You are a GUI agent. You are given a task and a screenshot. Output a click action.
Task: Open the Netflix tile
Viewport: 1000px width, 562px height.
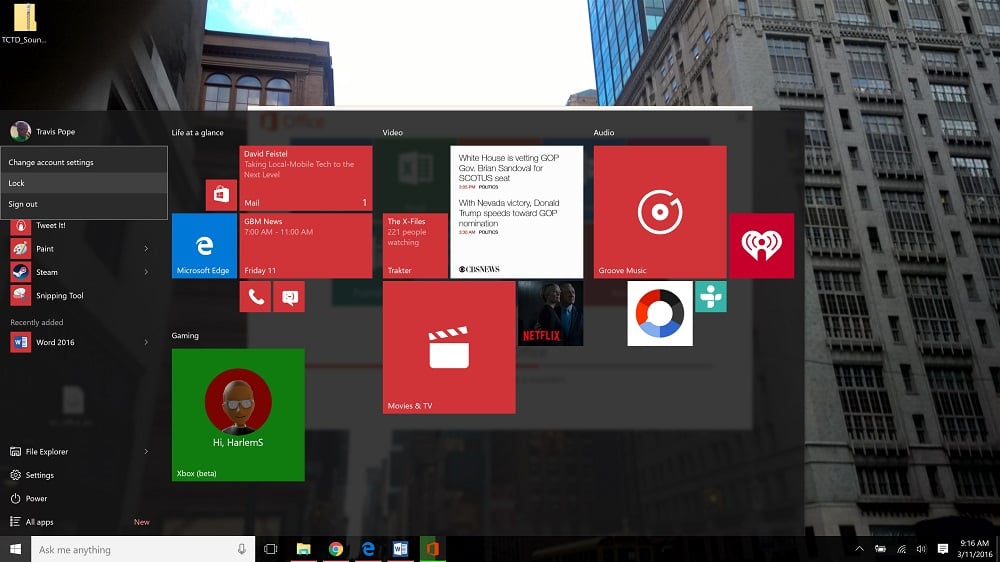click(x=550, y=313)
